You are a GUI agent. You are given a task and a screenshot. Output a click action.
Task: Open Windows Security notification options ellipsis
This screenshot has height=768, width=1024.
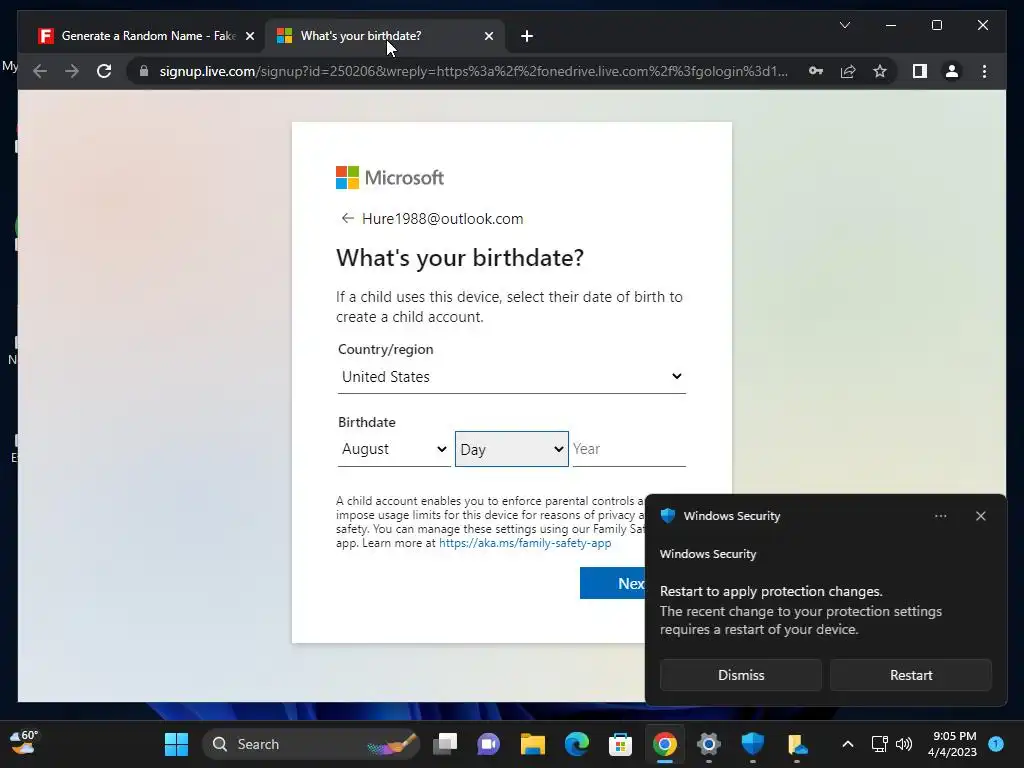(940, 516)
